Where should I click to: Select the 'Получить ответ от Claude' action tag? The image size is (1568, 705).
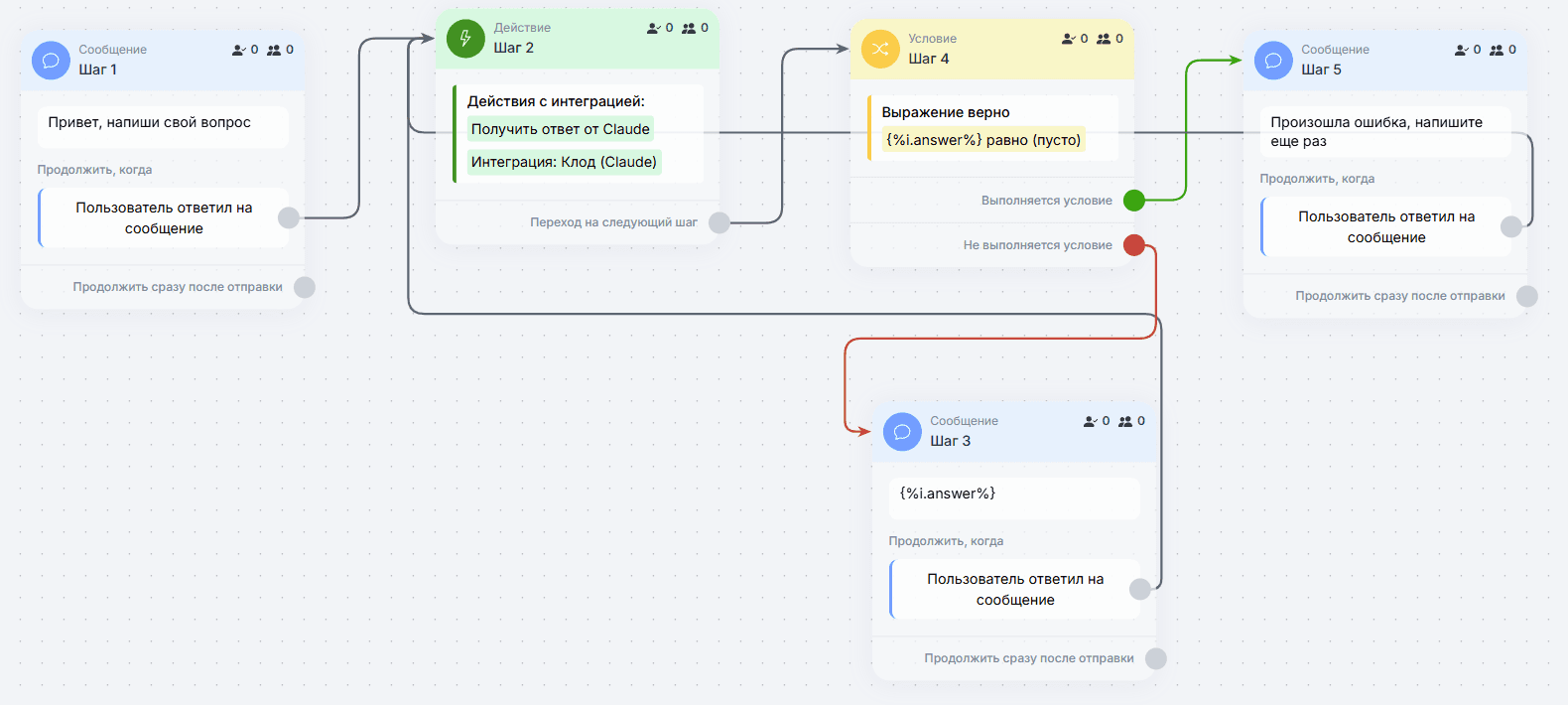(561, 129)
